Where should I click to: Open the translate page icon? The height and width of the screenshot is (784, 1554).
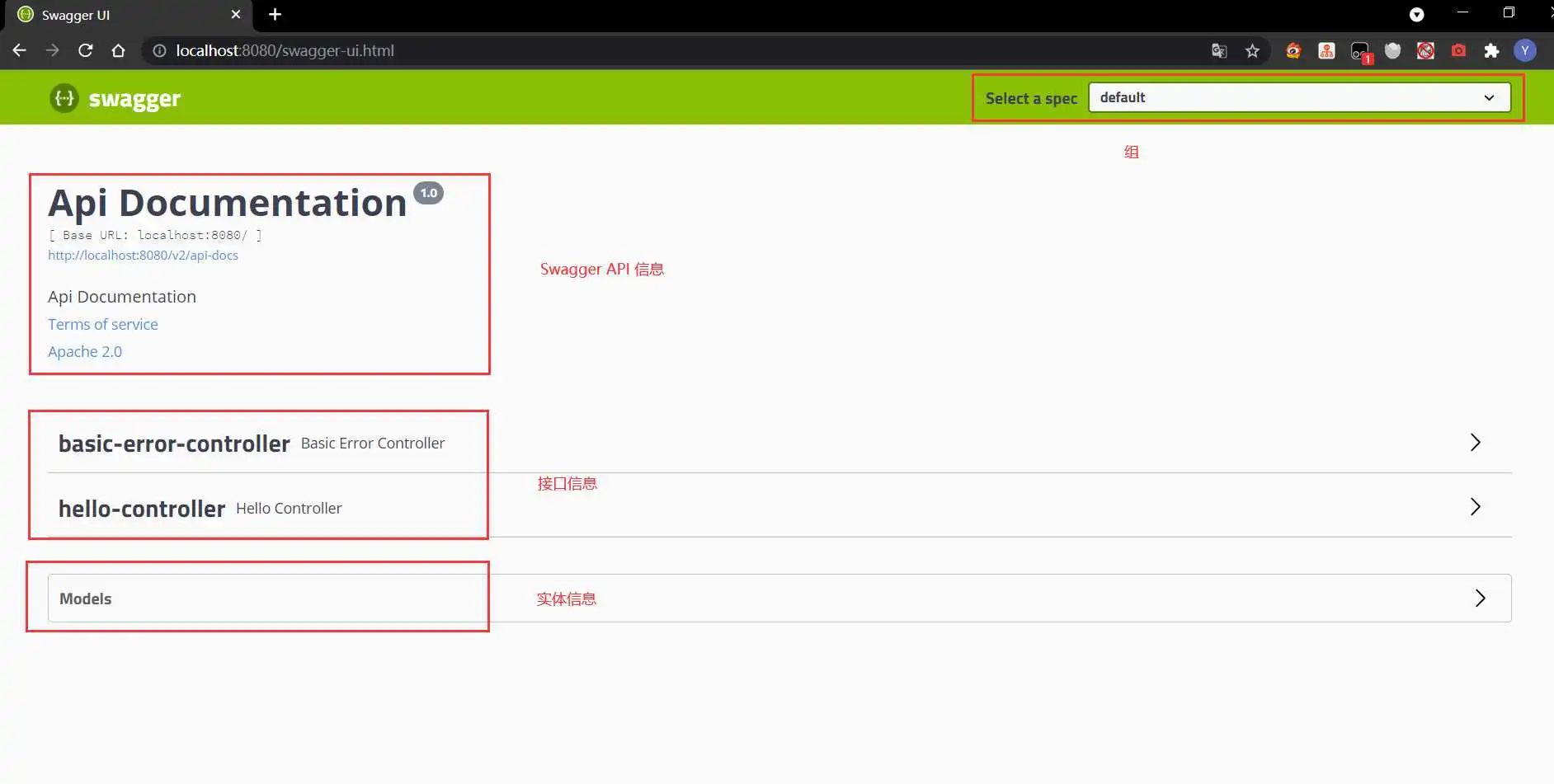coord(1219,51)
